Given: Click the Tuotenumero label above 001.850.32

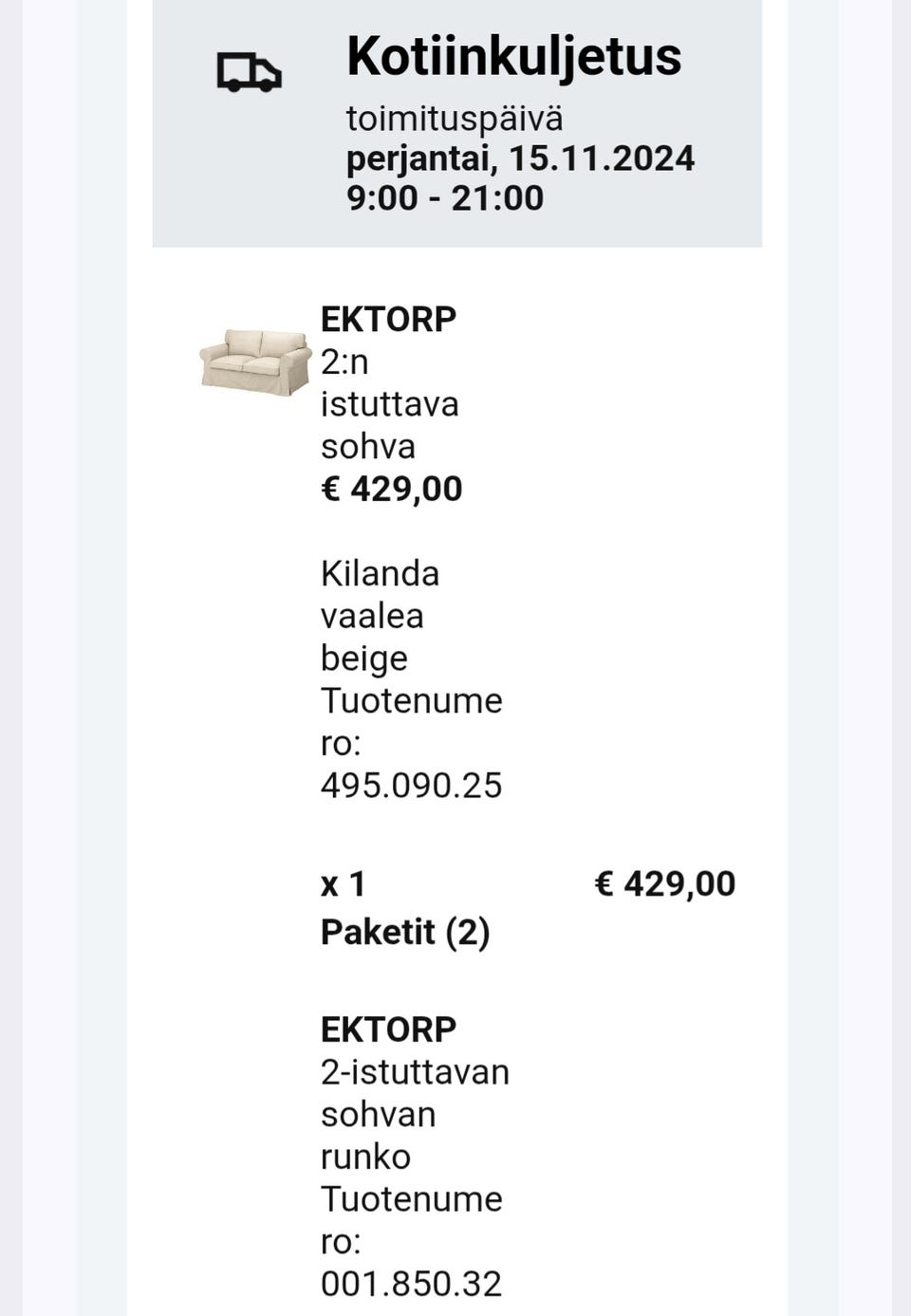Looking at the screenshot, I should point(411,1220).
